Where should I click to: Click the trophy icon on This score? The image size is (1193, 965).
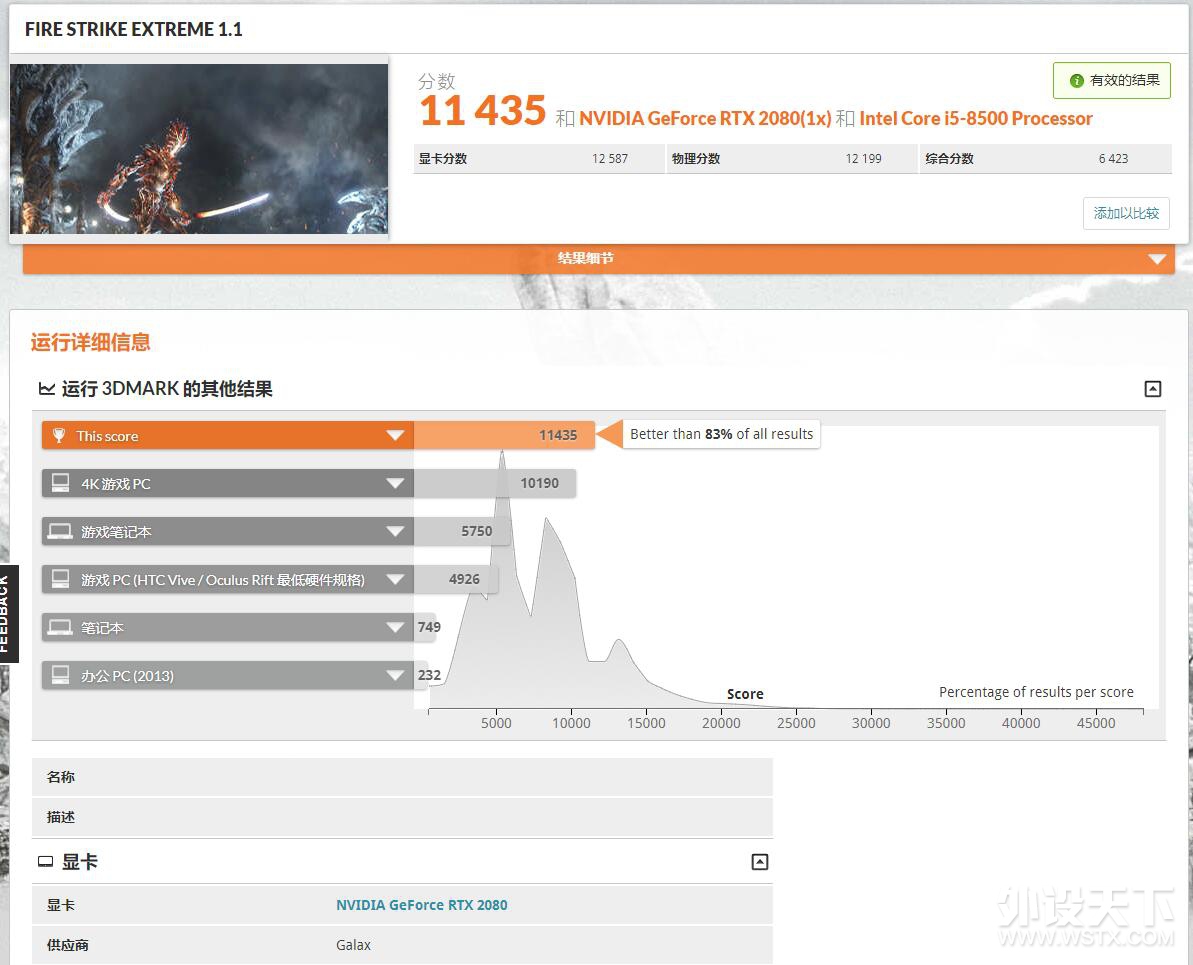point(59,435)
